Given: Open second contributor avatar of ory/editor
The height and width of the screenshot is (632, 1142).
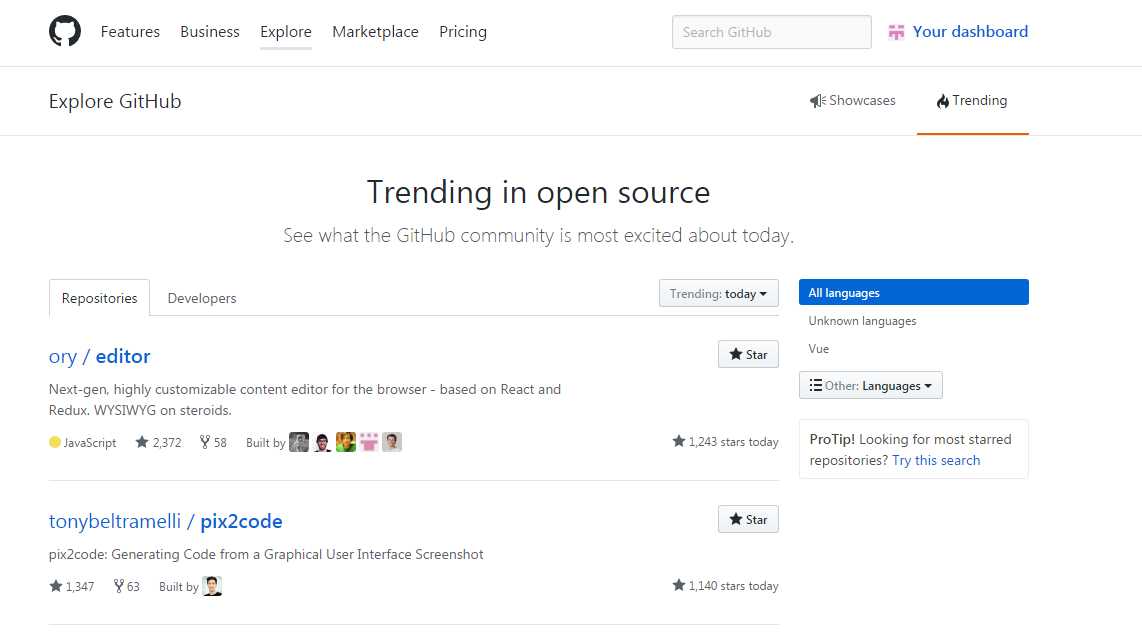Looking at the screenshot, I should (322, 442).
